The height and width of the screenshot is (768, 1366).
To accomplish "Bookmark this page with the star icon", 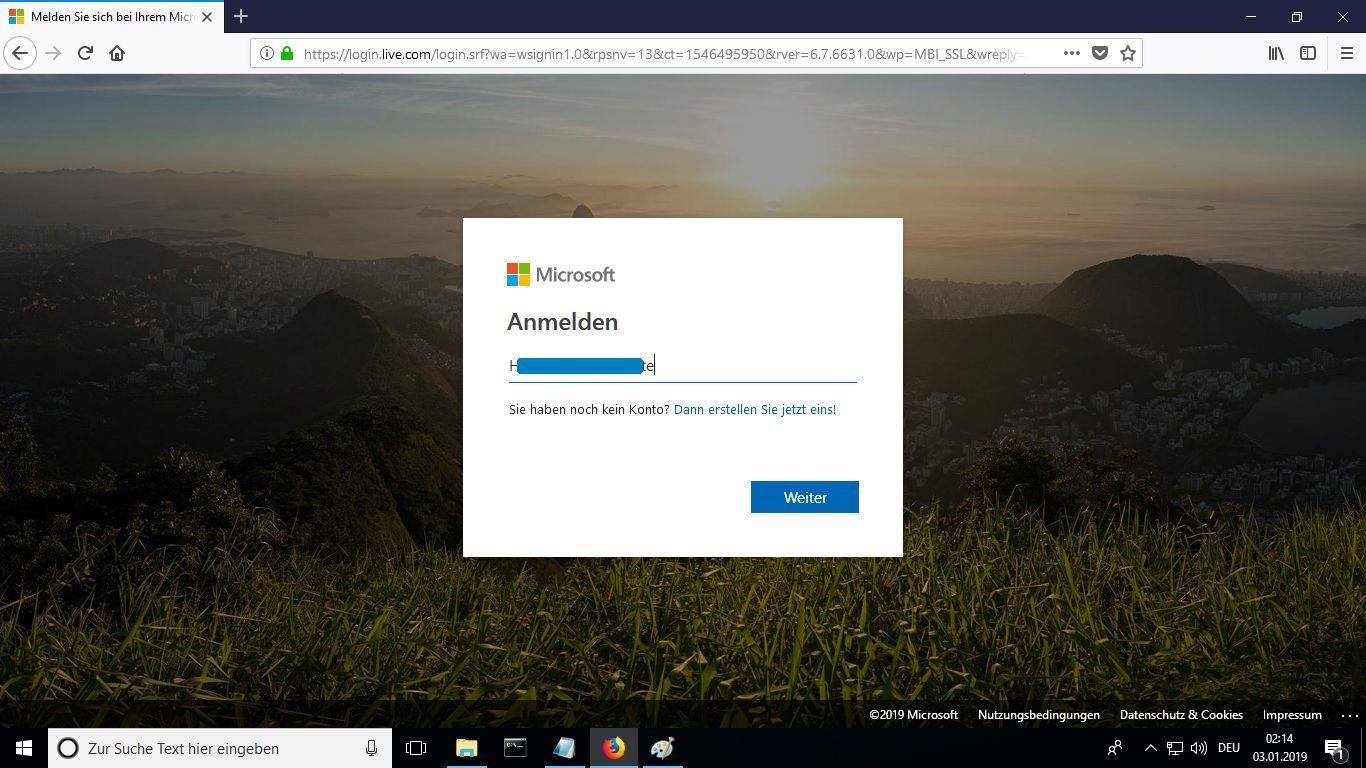I will coord(1128,53).
